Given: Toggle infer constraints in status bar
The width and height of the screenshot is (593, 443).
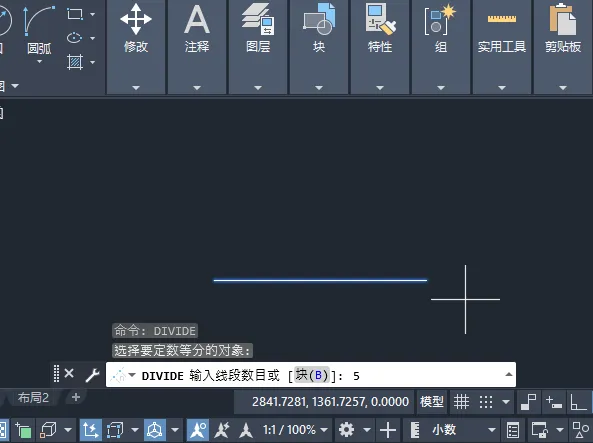Looking at the screenshot, I should [x=528, y=402].
